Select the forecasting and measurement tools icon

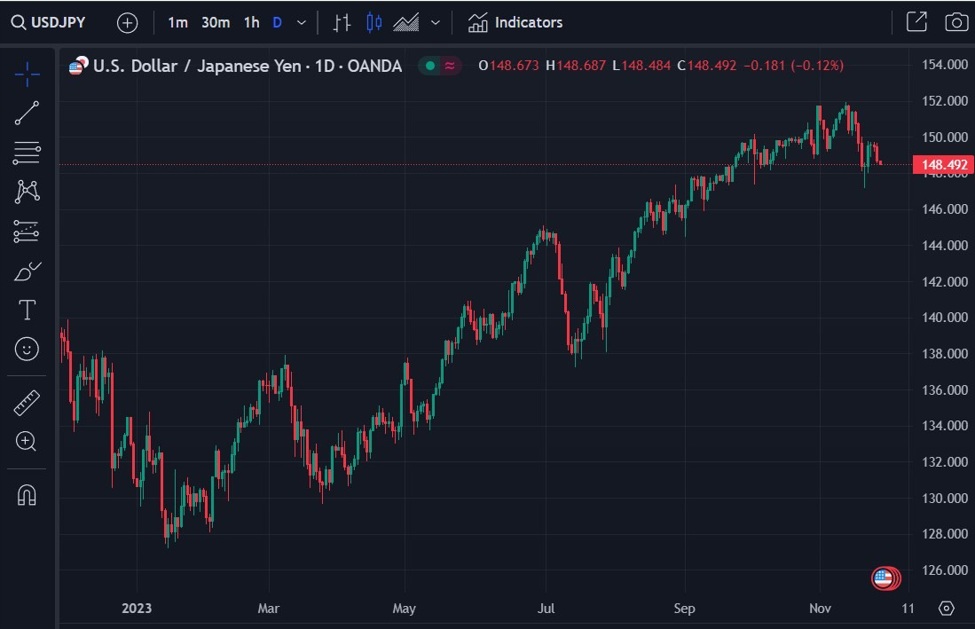27,231
